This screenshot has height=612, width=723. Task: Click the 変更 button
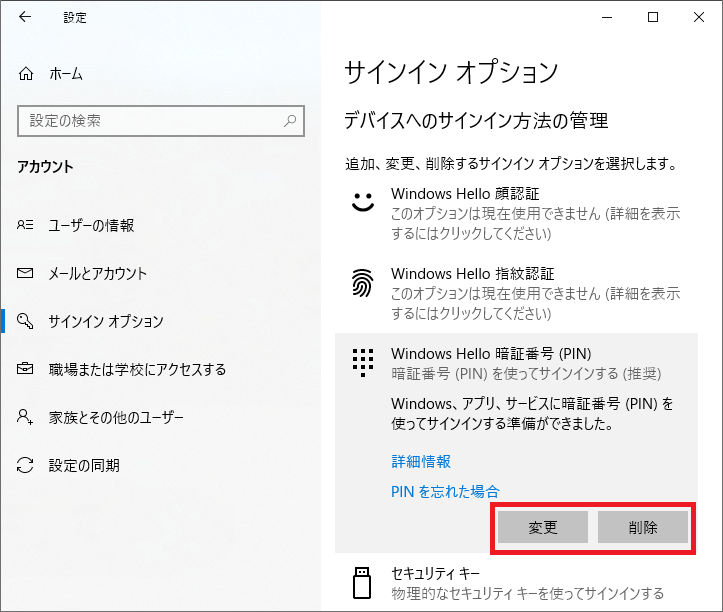tap(543, 527)
